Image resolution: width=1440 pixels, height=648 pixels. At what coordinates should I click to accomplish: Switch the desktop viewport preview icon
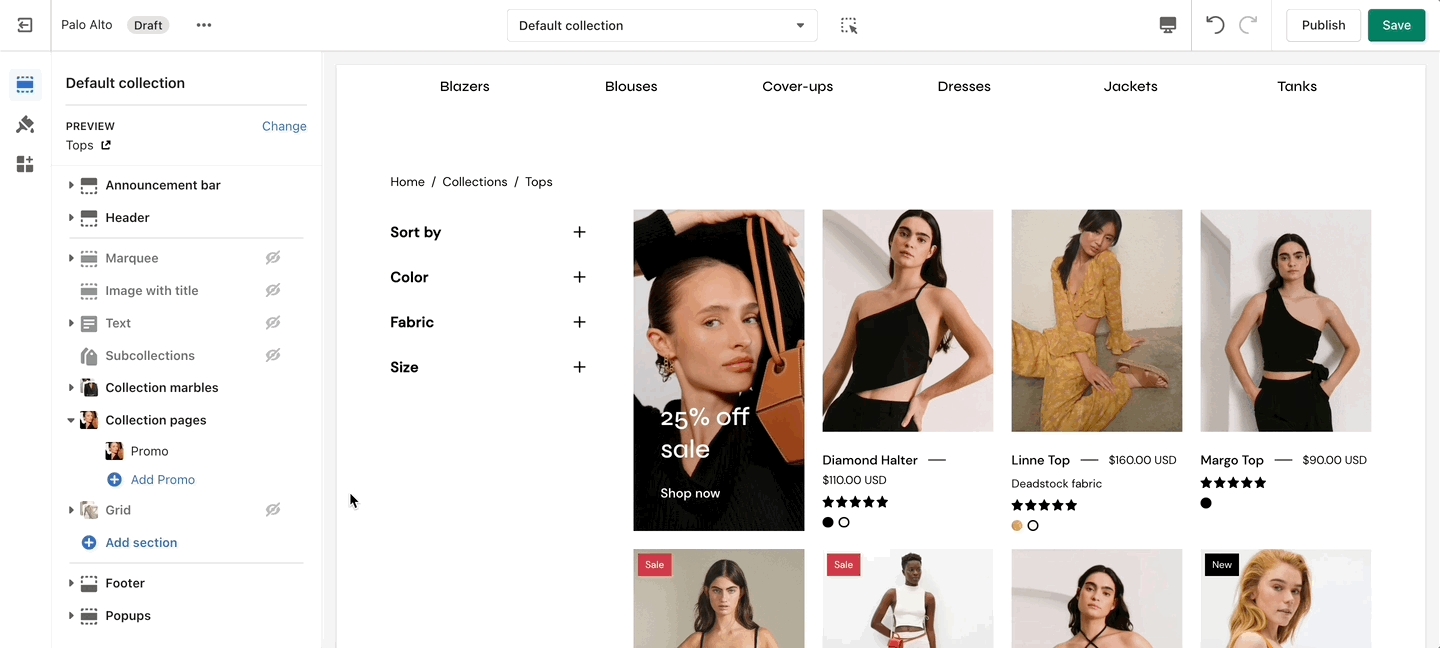[x=1168, y=25]
